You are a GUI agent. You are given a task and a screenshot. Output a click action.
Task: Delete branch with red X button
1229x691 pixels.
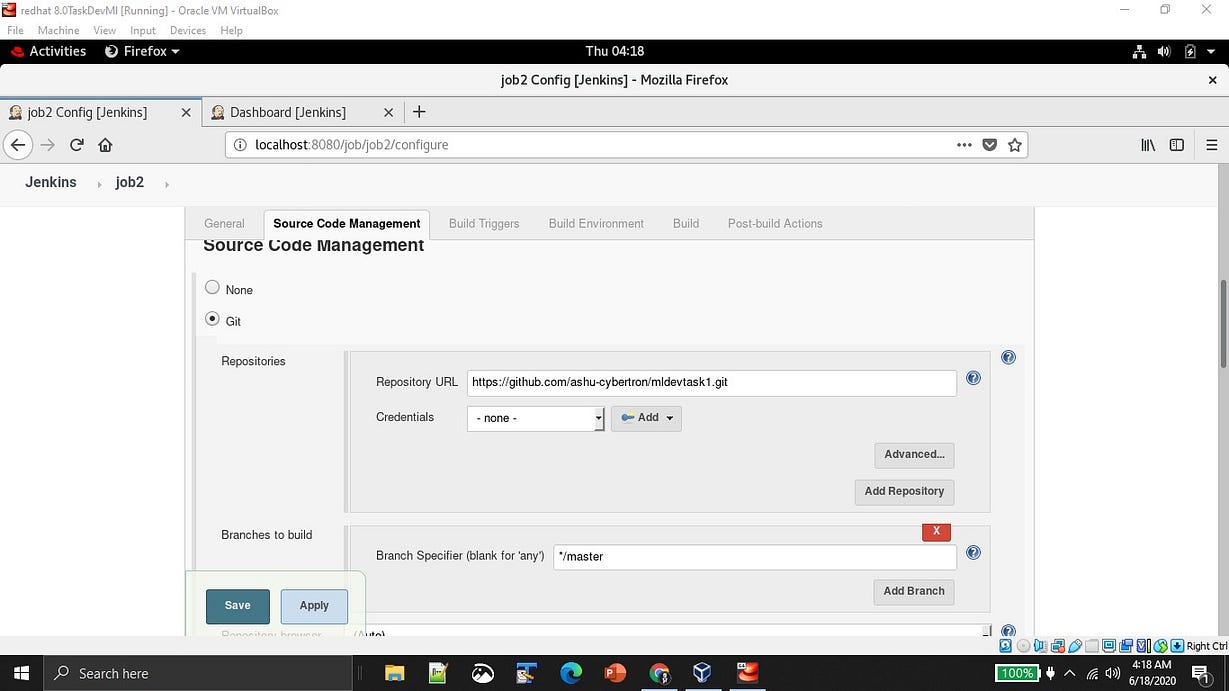(936, 531)
